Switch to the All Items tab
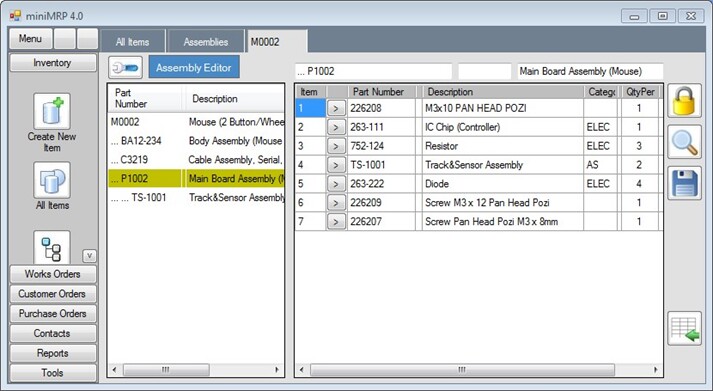 (132, 42)
